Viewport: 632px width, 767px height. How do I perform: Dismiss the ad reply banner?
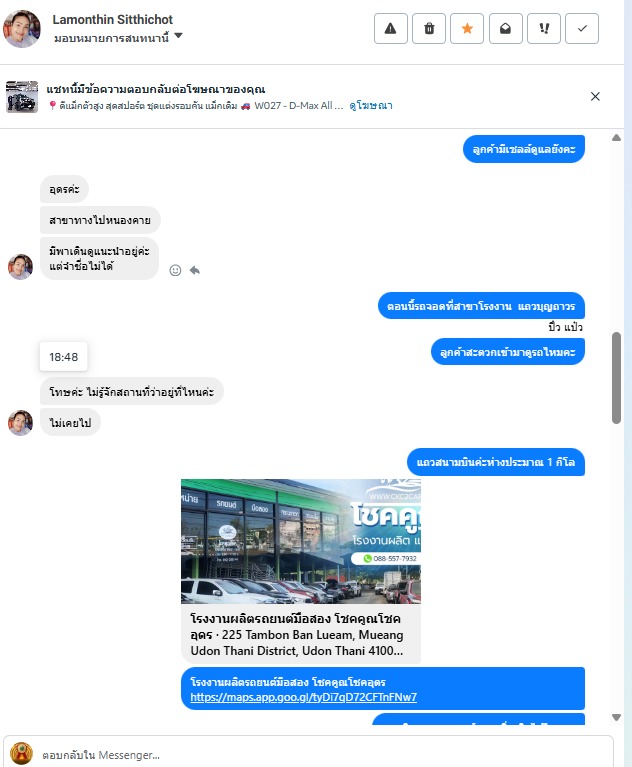pos(595,96)
